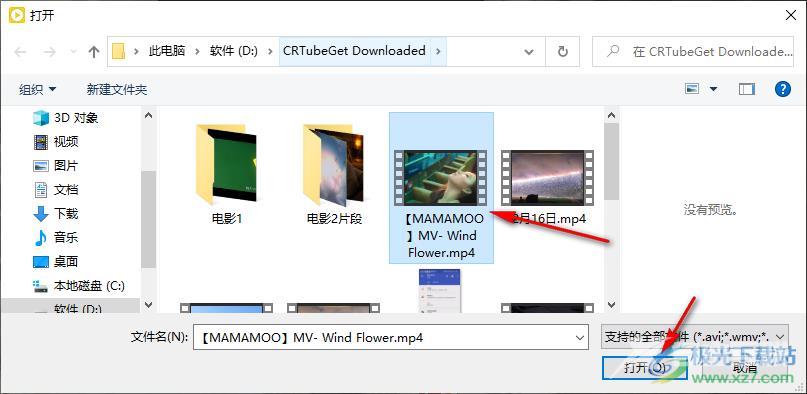The image size is (807, 394).
Task: Select 桌面 in navigation pane
Action: point(57,261)
